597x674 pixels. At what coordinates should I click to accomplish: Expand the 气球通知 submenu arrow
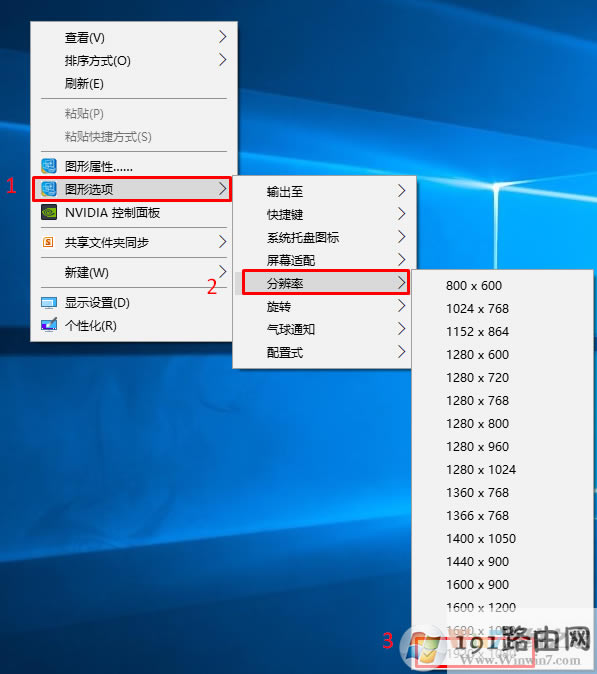[401, 329]
